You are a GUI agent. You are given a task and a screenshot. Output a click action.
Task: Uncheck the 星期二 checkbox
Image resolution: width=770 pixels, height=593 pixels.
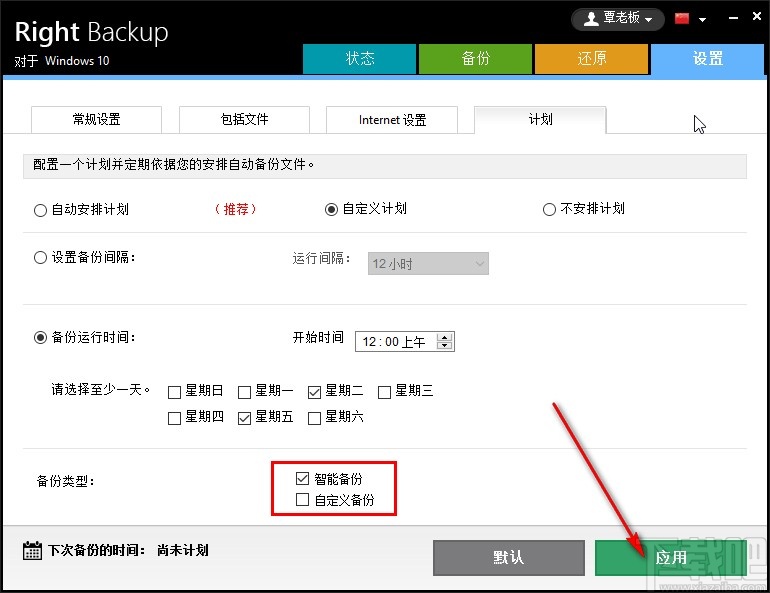coord(314,392)
